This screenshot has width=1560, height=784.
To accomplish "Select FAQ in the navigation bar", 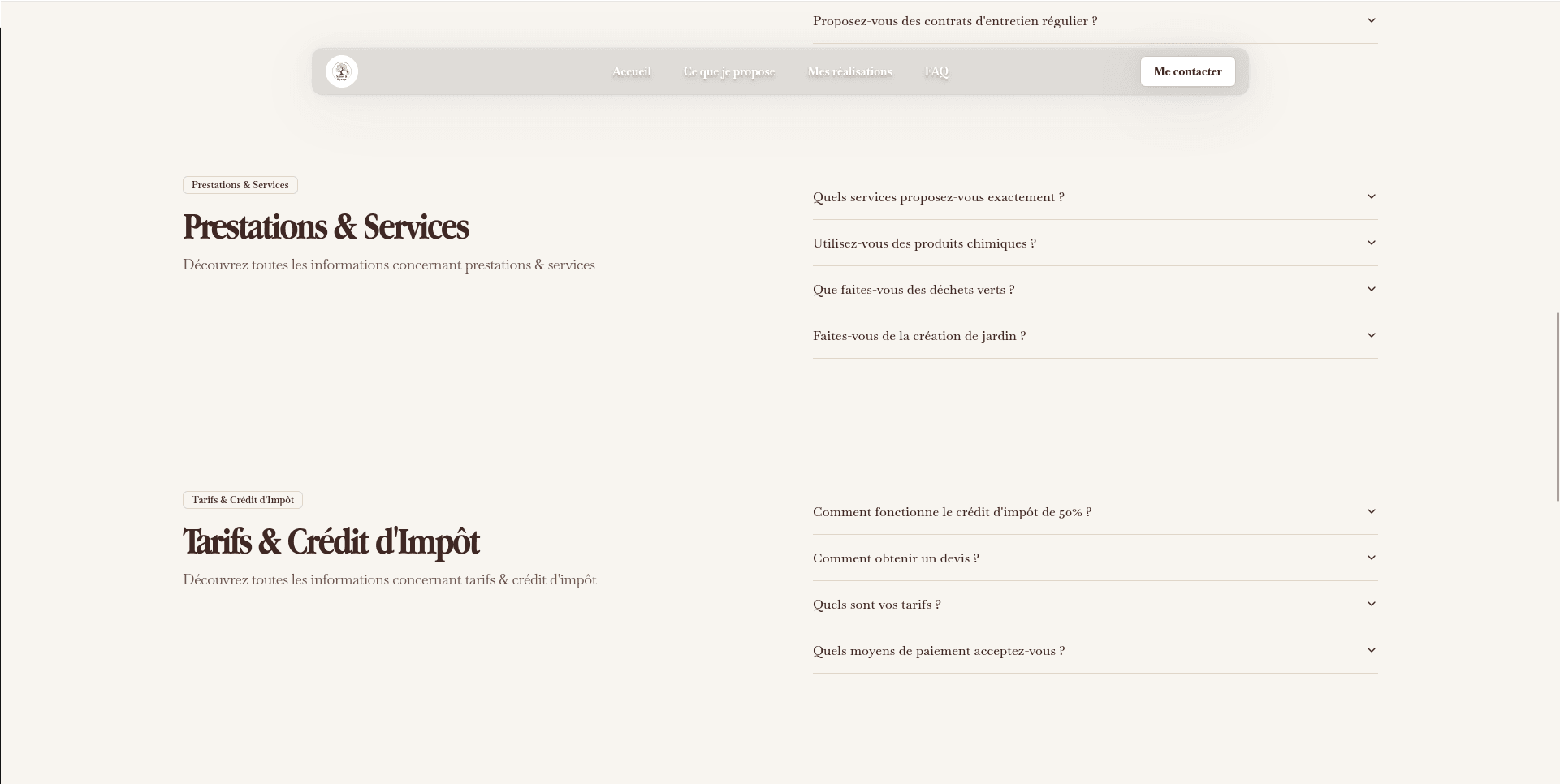I will 936,71.
